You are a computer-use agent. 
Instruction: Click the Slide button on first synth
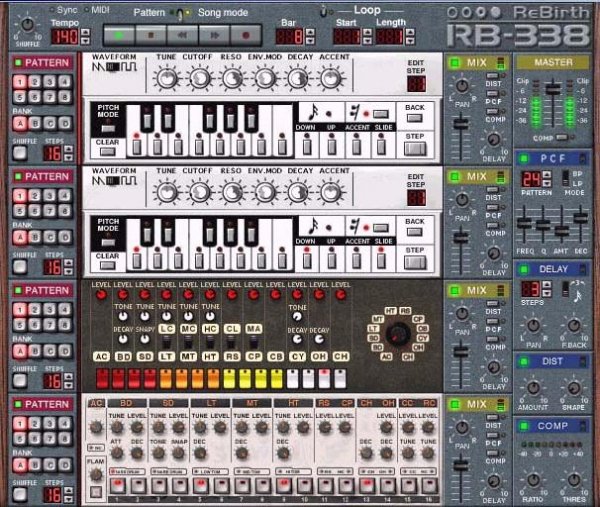tap(381, 146)
